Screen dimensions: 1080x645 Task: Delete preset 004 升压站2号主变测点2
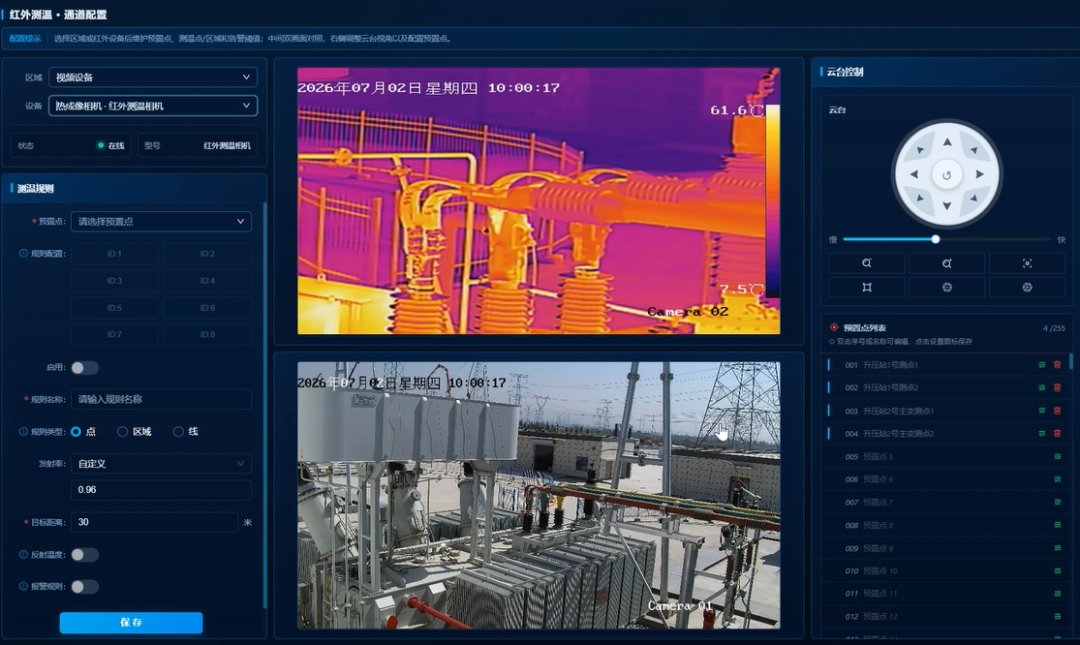tap(1057, 433)
